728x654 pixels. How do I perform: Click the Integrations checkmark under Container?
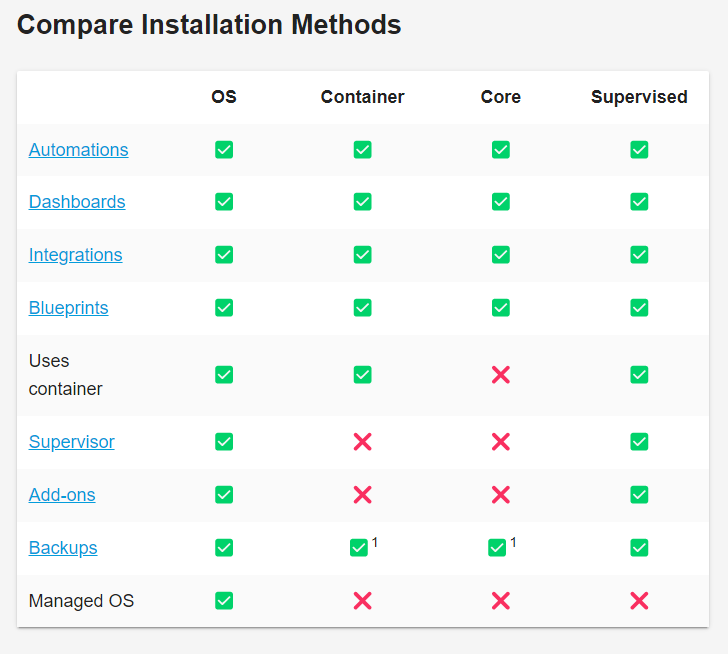pyautogui.click(x=363, y=255)
